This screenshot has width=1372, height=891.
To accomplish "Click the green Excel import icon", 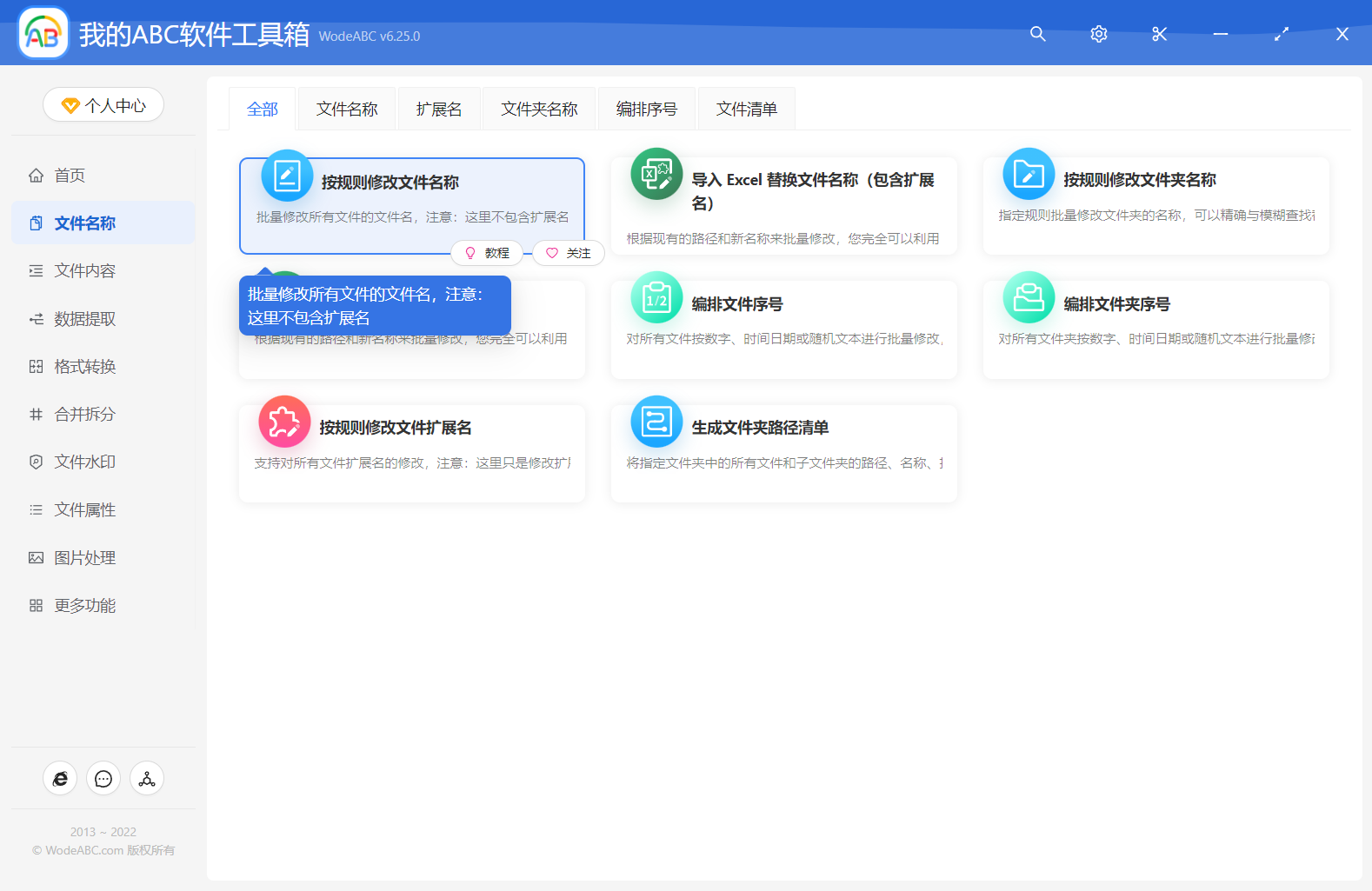I will click(656, 174).
